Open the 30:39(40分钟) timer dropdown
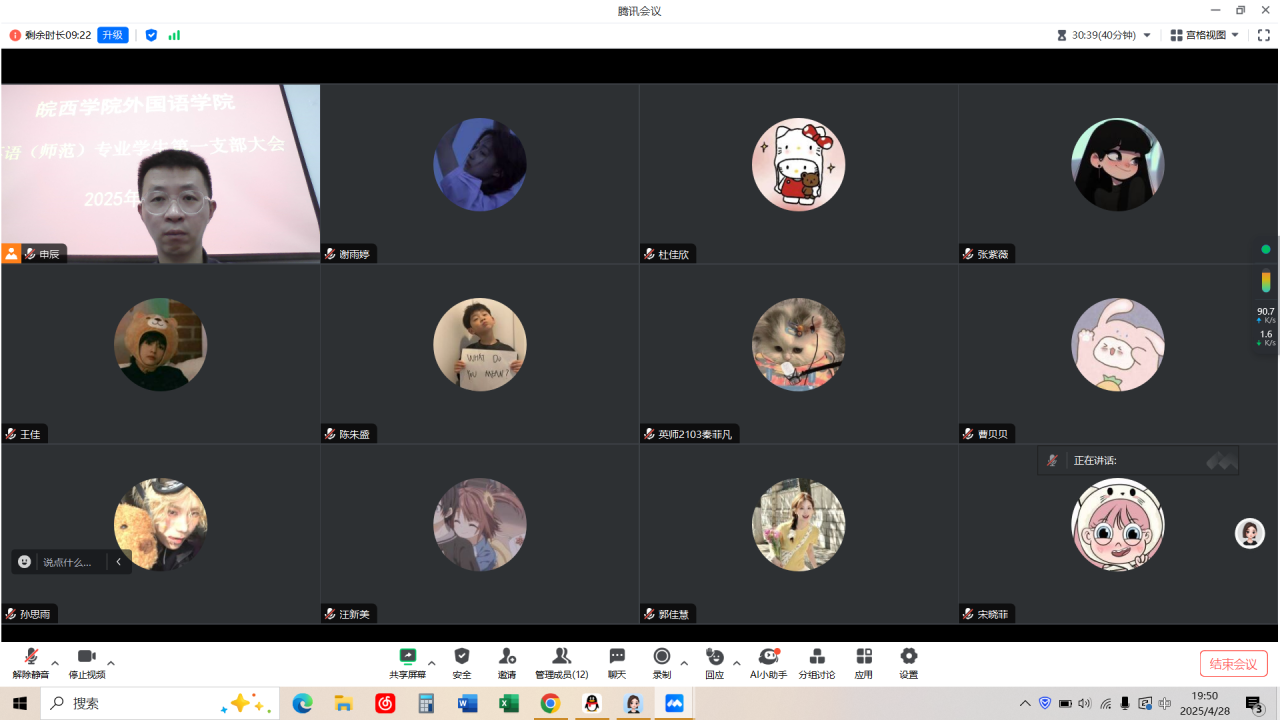1280x720 pixels. pyautogui.click(x=1104, y=35)
